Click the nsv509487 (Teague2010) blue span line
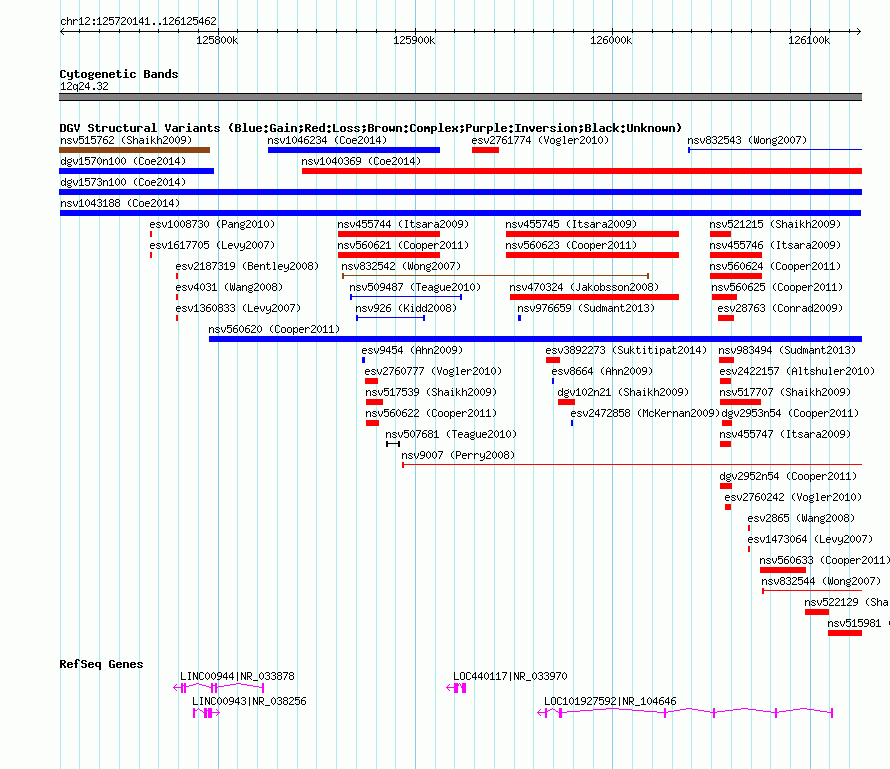The height and width of the screenshot is (769, 890). pos(406,297)
